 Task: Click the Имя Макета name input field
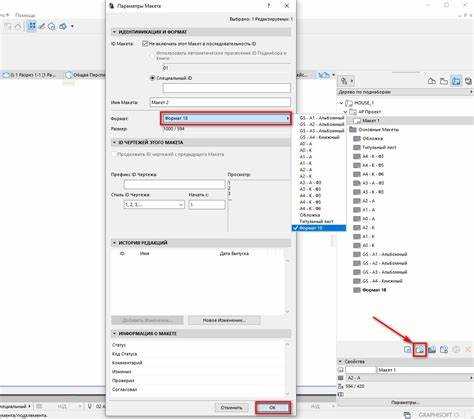[220, 102]
